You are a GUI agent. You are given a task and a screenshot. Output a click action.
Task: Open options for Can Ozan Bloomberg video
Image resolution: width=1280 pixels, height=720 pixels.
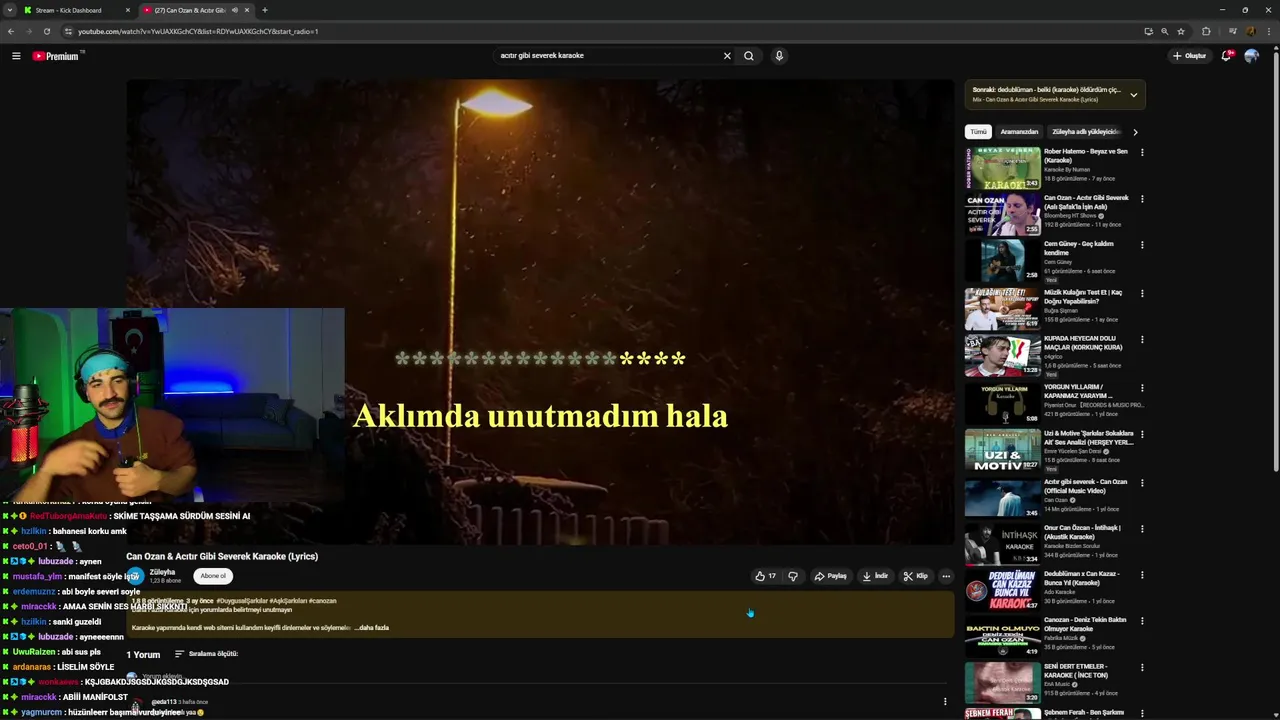tap(1142, 199)
